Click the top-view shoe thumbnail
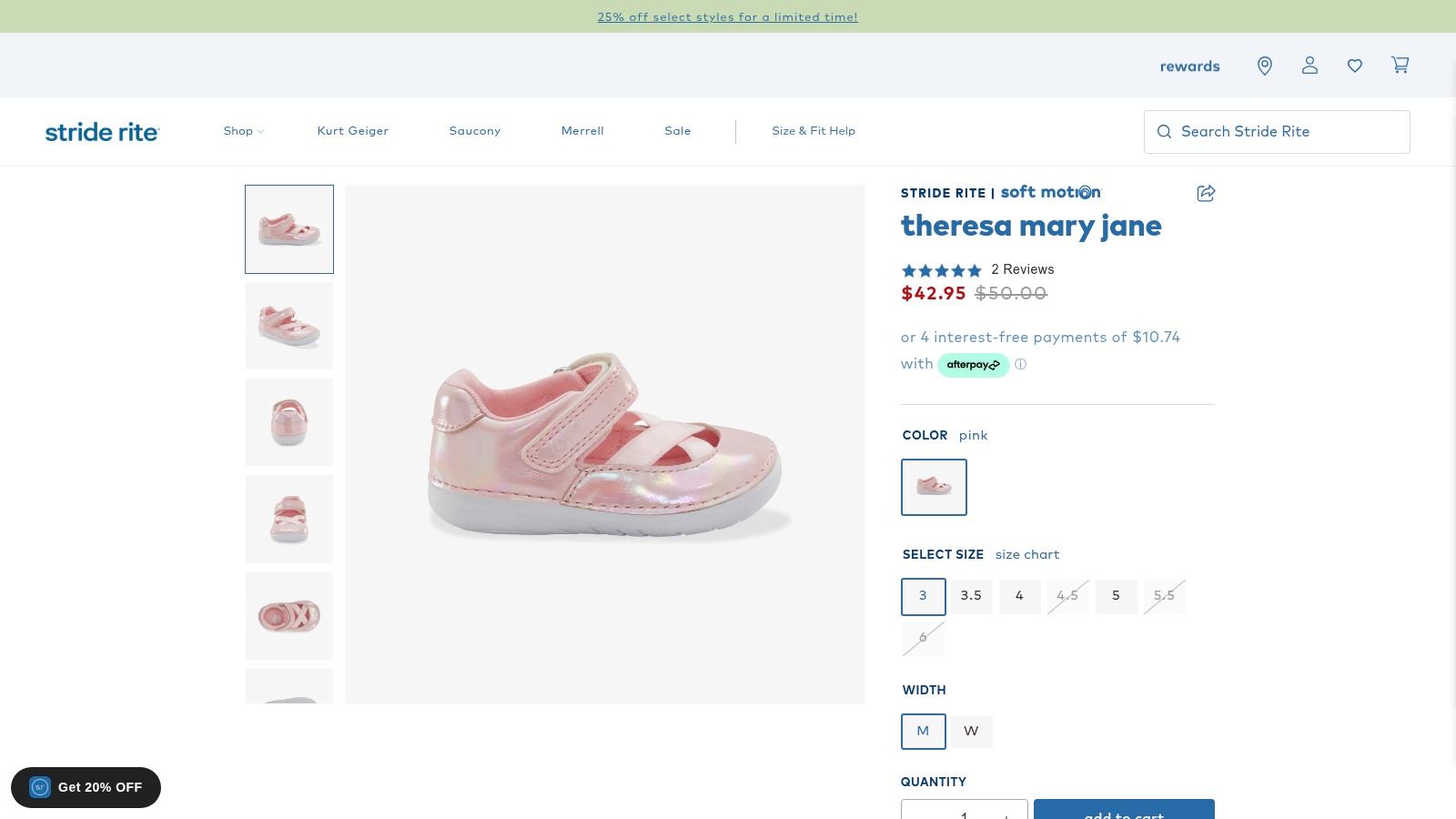This screenshot has width=1456, height=819. tap(289, 615)
